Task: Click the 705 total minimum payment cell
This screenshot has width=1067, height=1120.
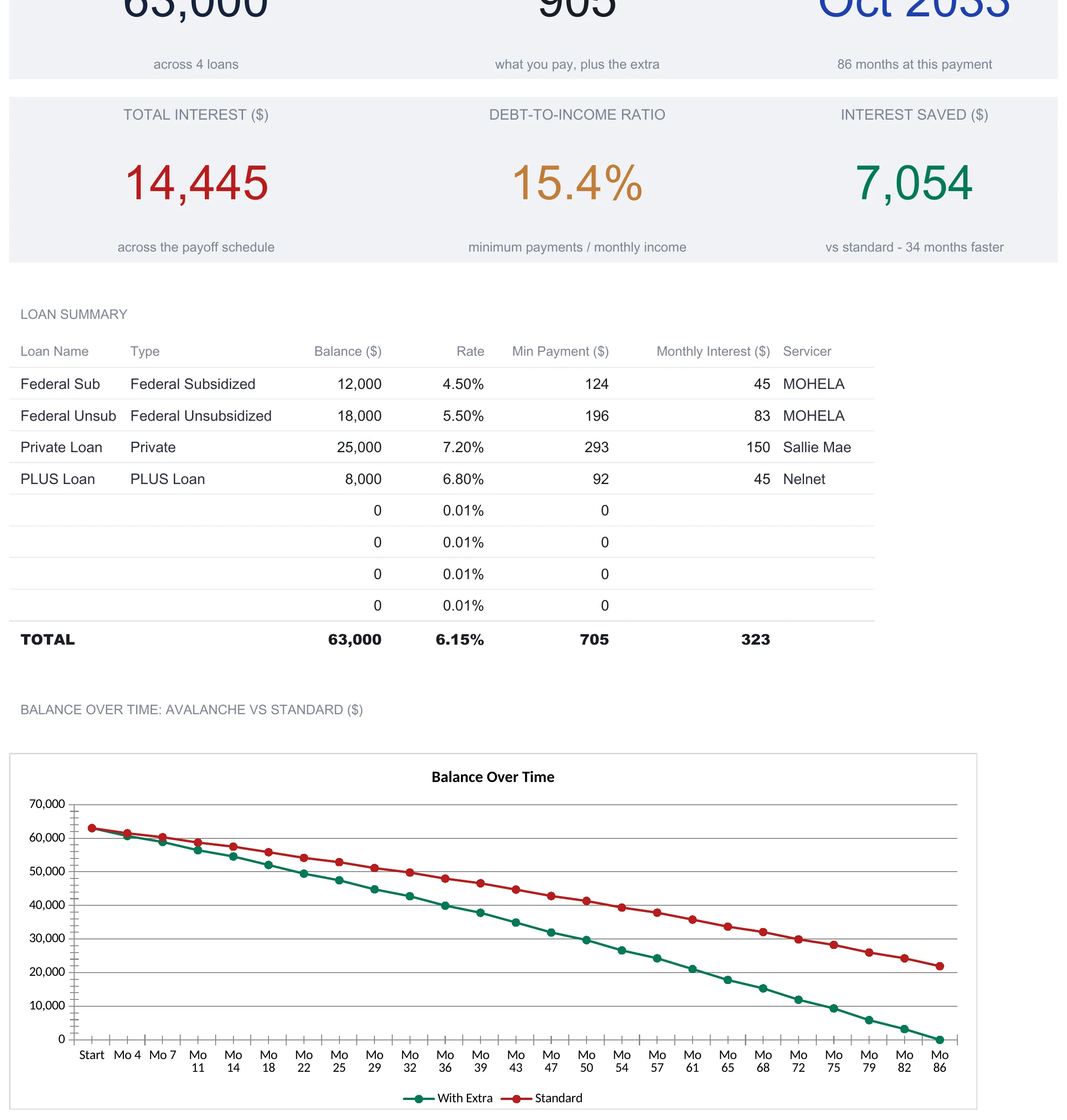Action: pos(594,640)
